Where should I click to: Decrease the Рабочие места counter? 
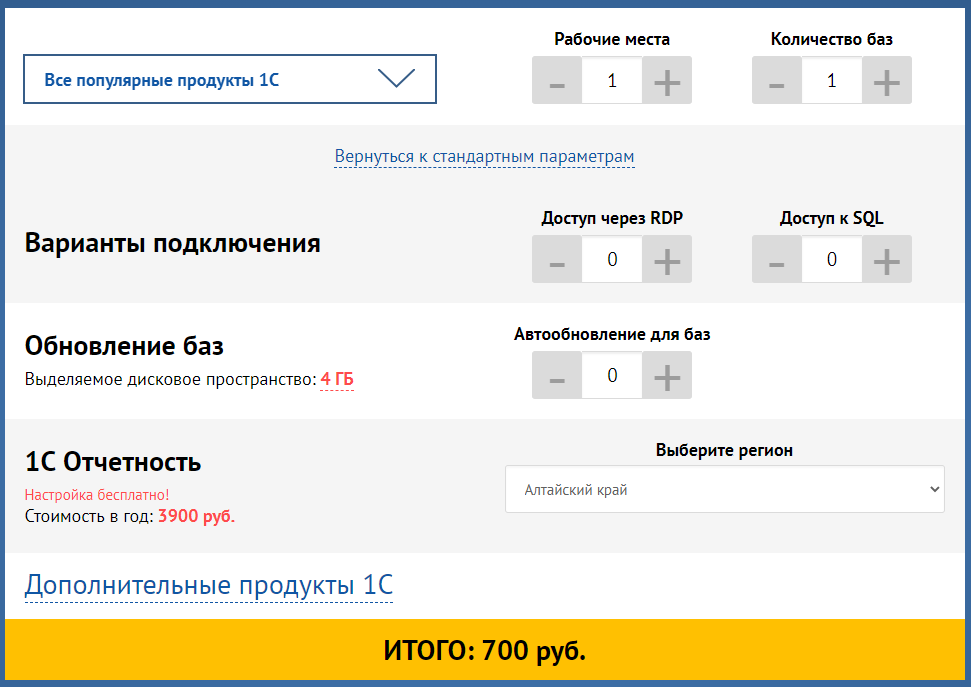point(556,80)
